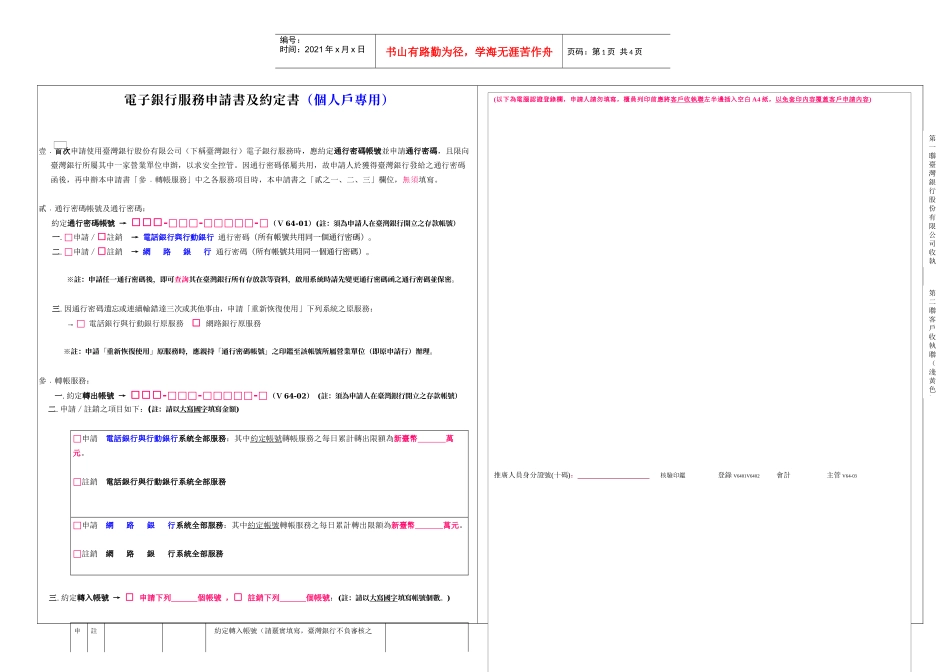Click red word 查詢 in the note
Image resolution: width=950 pixels, height=672 pixels.
click(182, 280)
